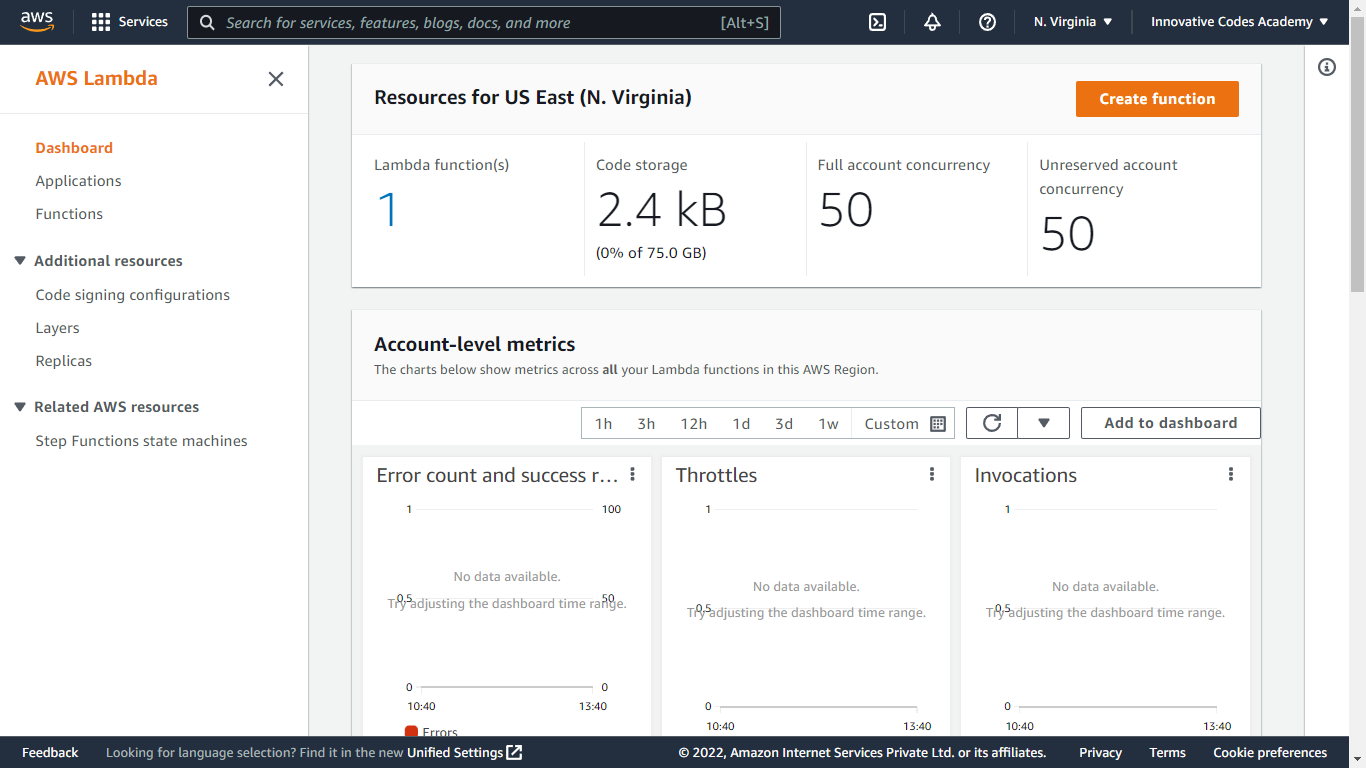Click the search magnifier icon
Viewport: 1366px width, 768px height.
pos(207,22)
